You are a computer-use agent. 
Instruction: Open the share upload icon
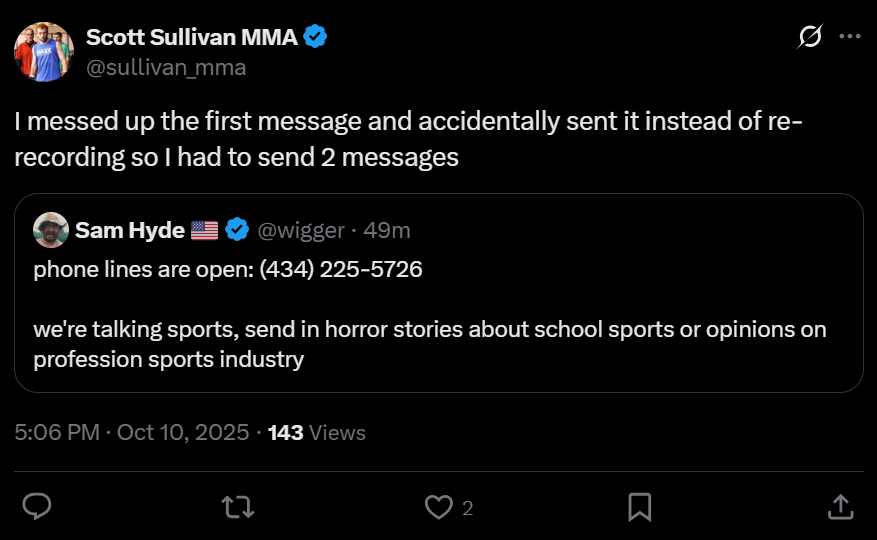tap(840, 506)
